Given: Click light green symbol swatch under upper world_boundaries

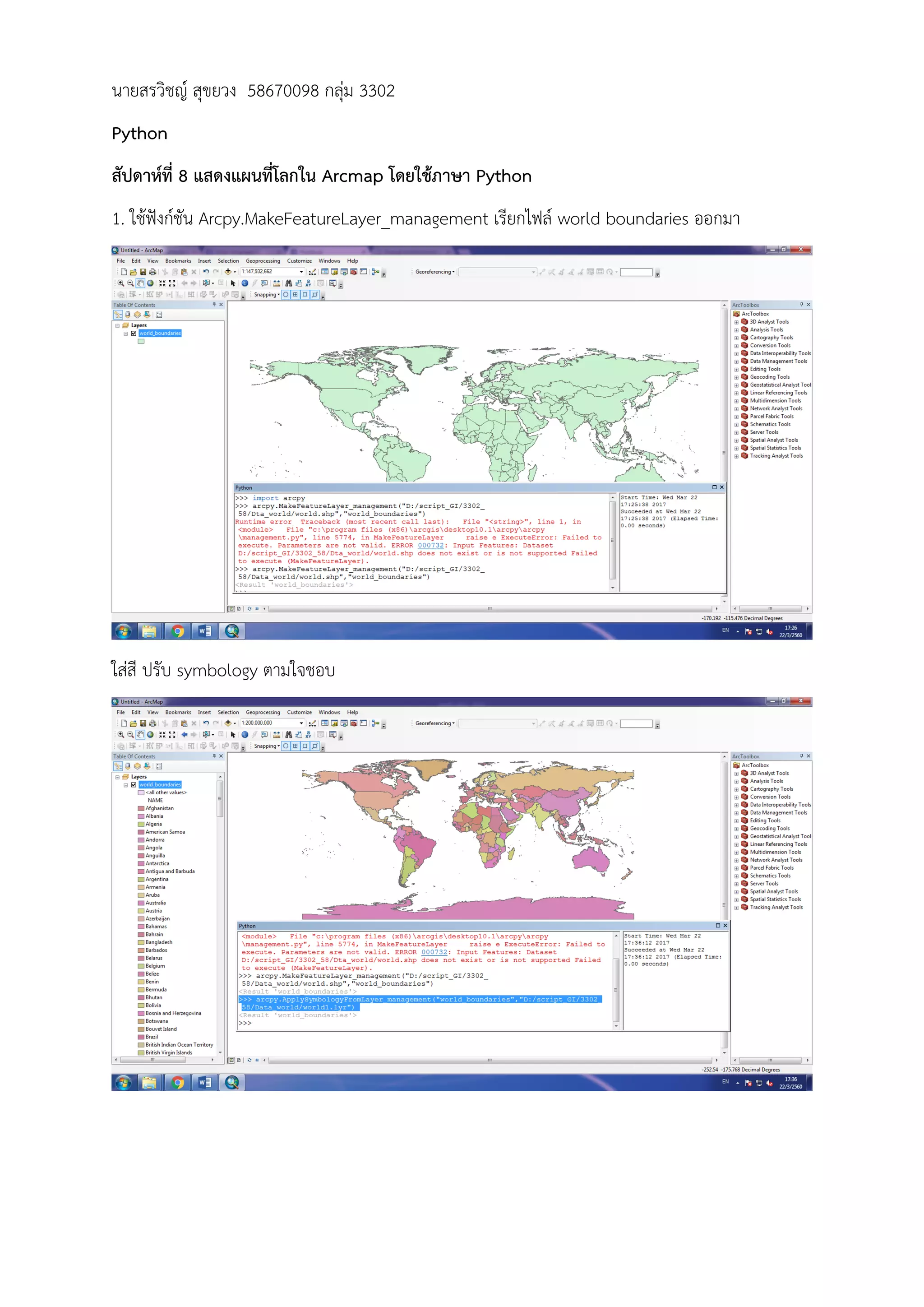Looking at the screenshot, I should coord(141,342).
